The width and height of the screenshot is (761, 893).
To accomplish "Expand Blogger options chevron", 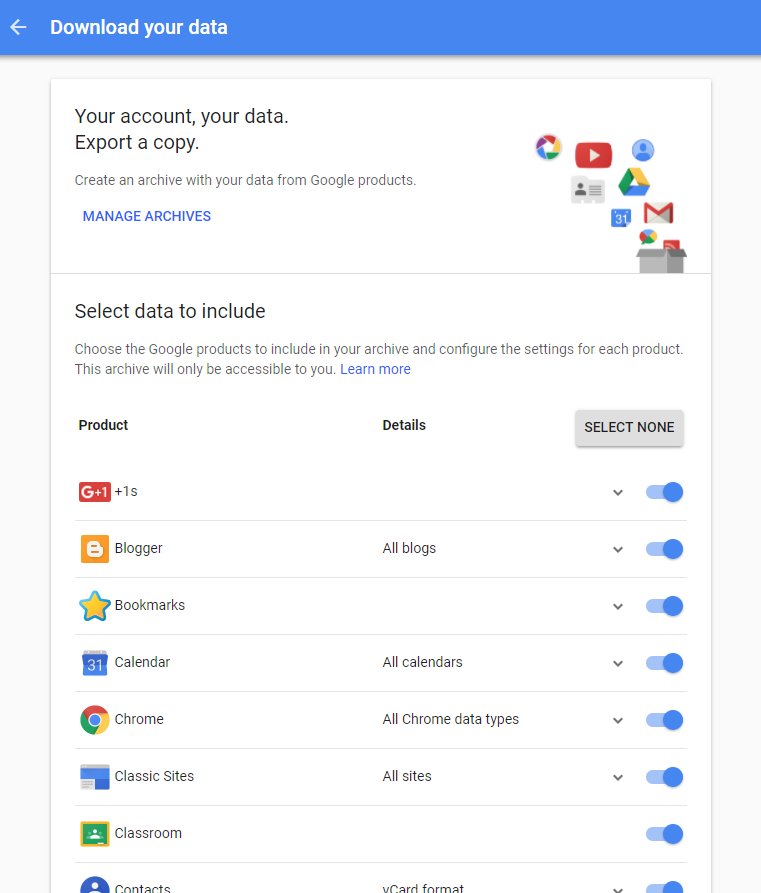I will 618,550.
